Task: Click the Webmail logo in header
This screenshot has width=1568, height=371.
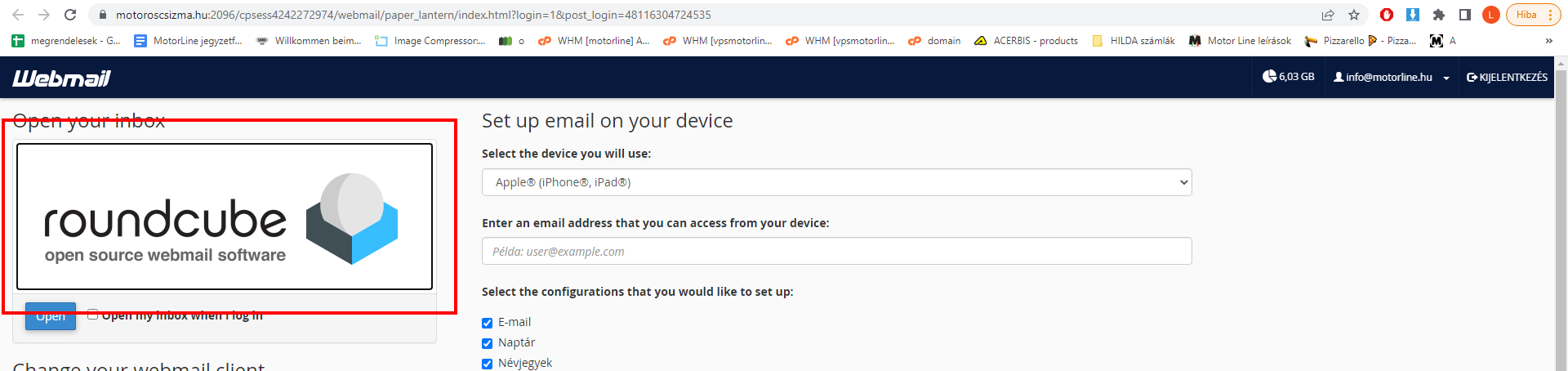Action: 61,78
